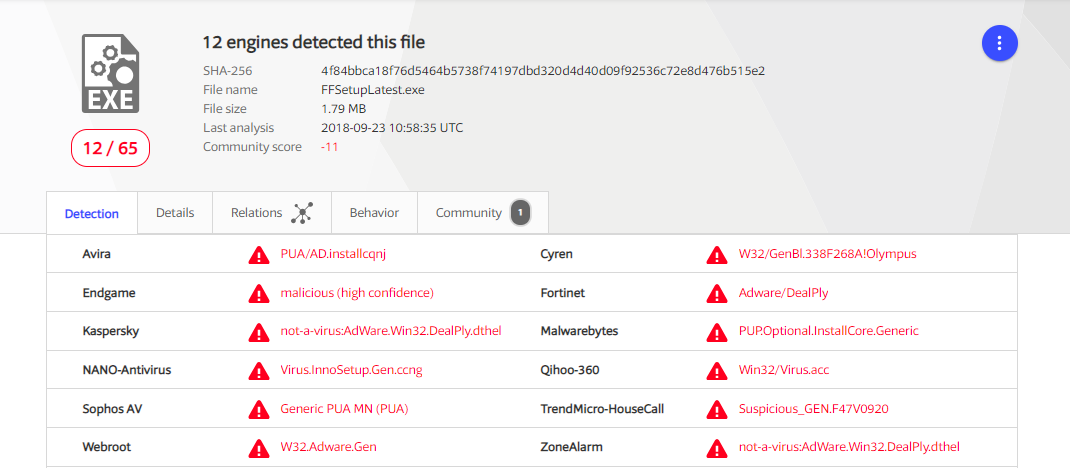Screen dimensions: 1070x468
Task: Click the Suspicious_GEN.F47V0920 result
Action: tap(813, 409)
